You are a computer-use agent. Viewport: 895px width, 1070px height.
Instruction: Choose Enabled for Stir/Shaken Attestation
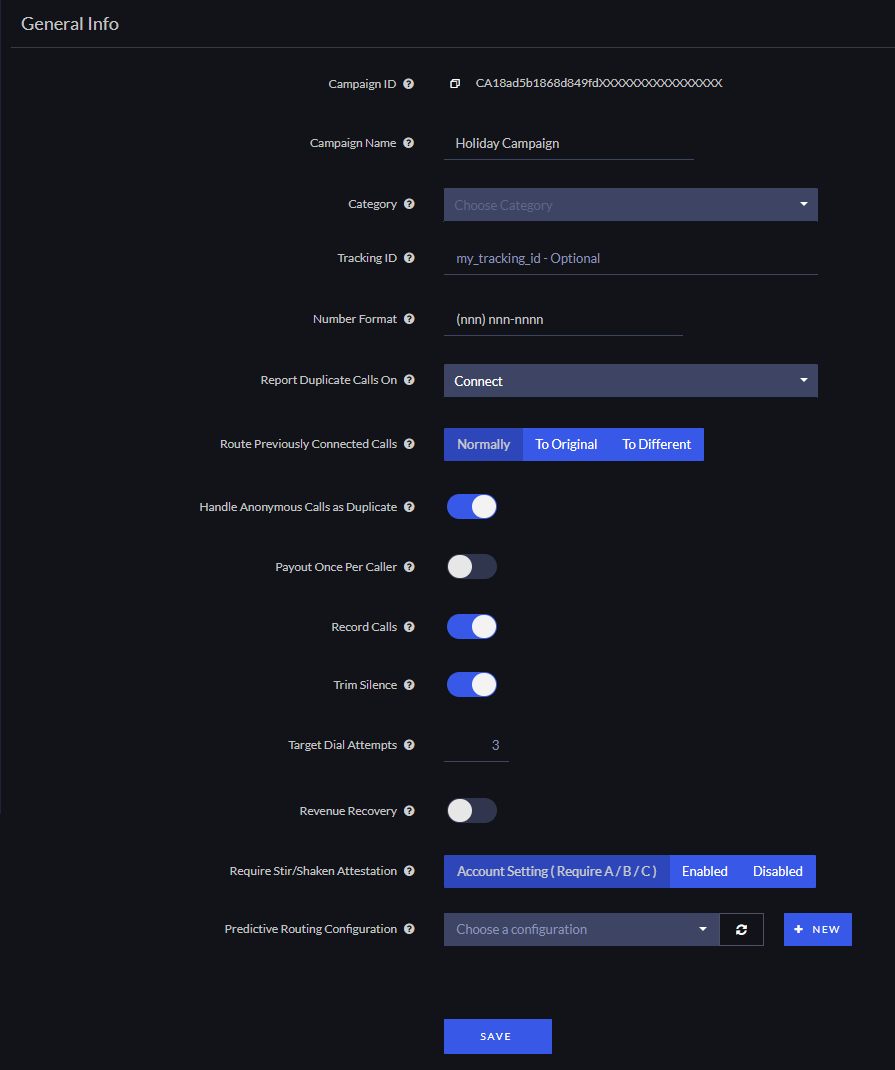(704, 871)
